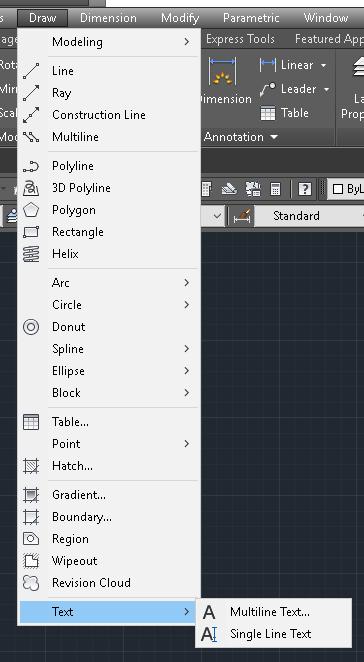Pick the Construction Line command
Image resolution: width=364 pixels, height=662 pixels.
109,115
